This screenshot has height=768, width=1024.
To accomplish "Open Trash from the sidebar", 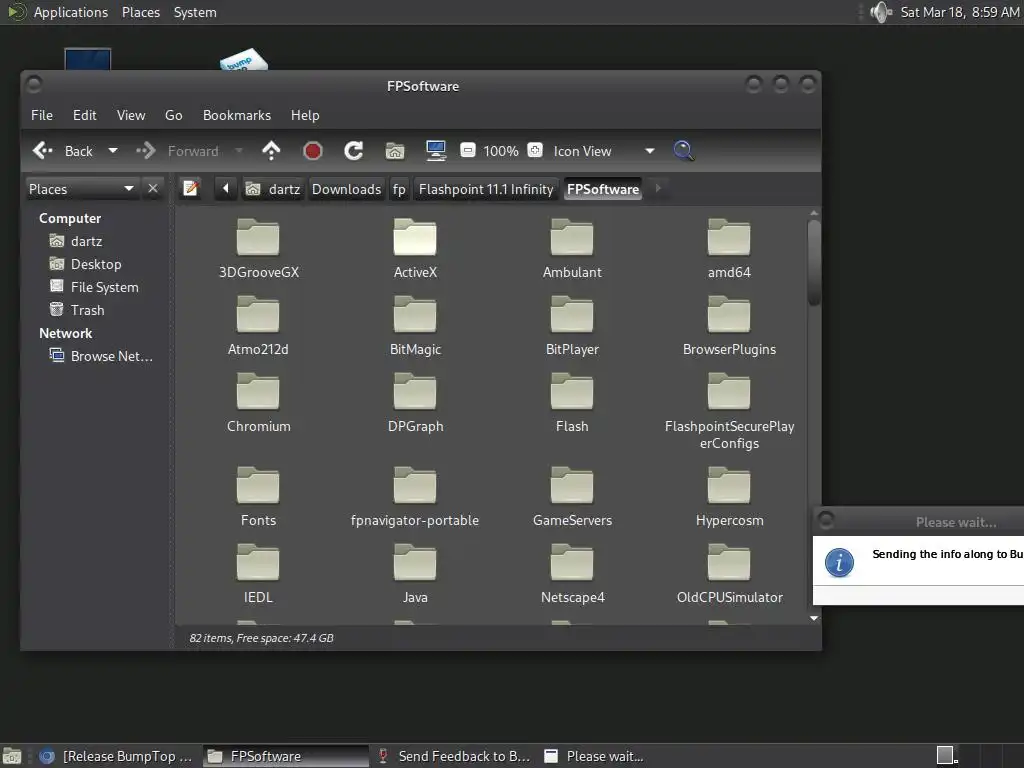I will click(77, 310).
